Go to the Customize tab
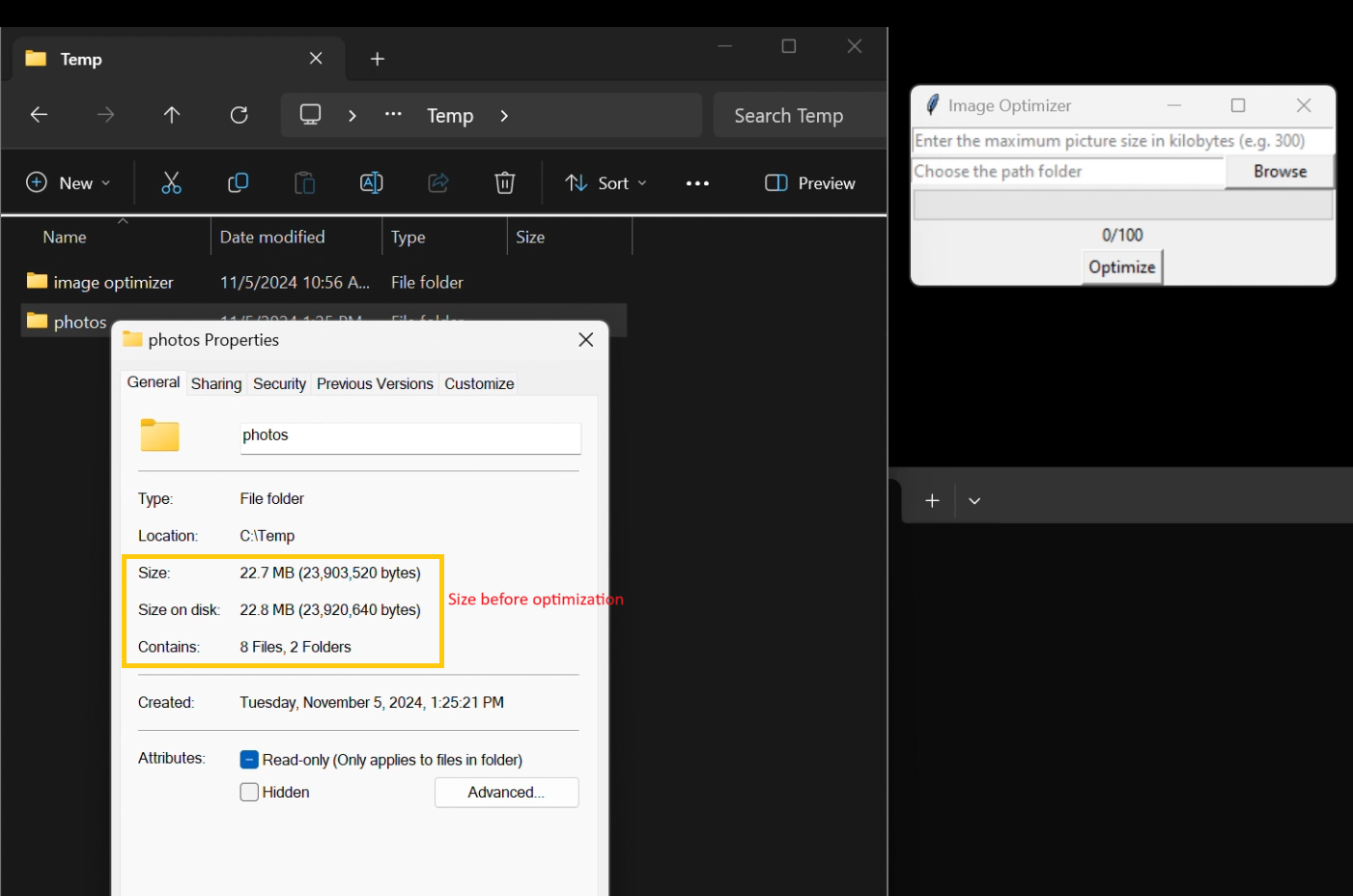 [x=479, y=384]
